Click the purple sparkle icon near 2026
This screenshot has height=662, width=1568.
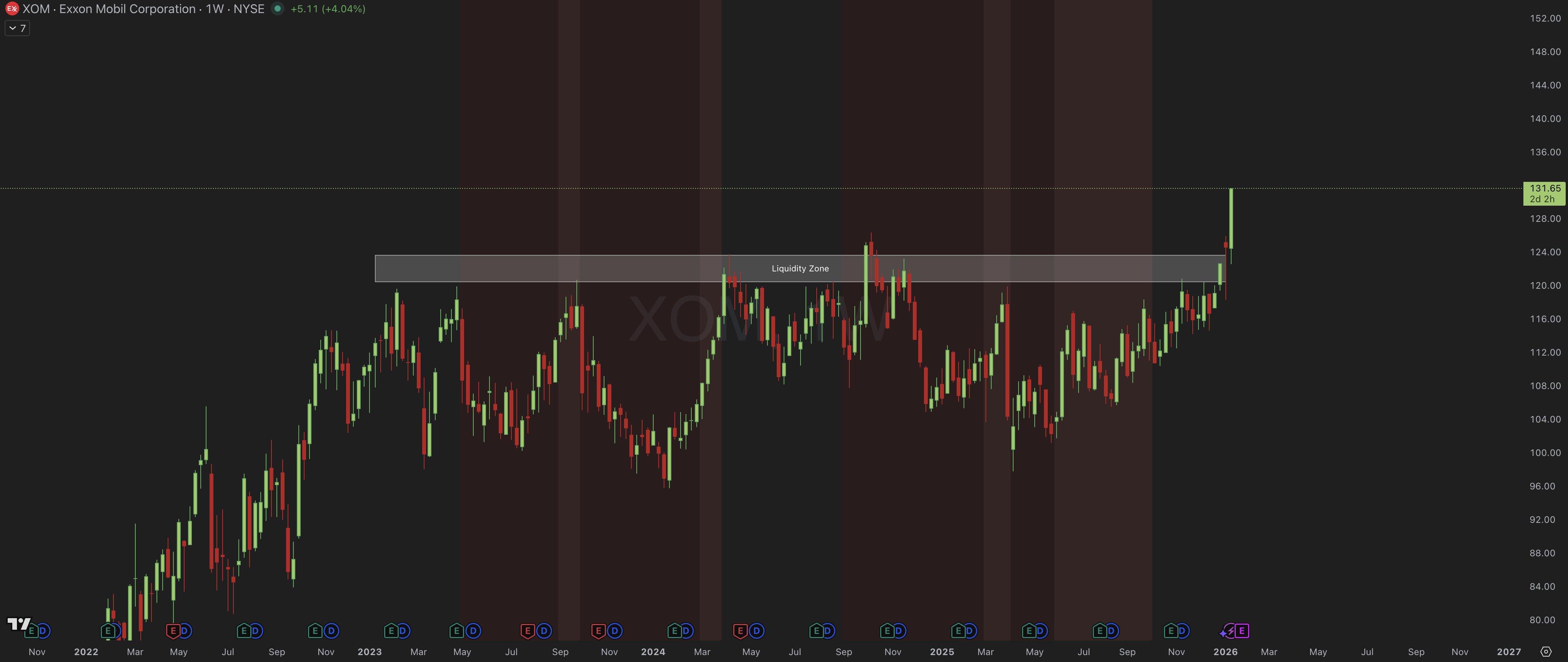(1223, 634)
